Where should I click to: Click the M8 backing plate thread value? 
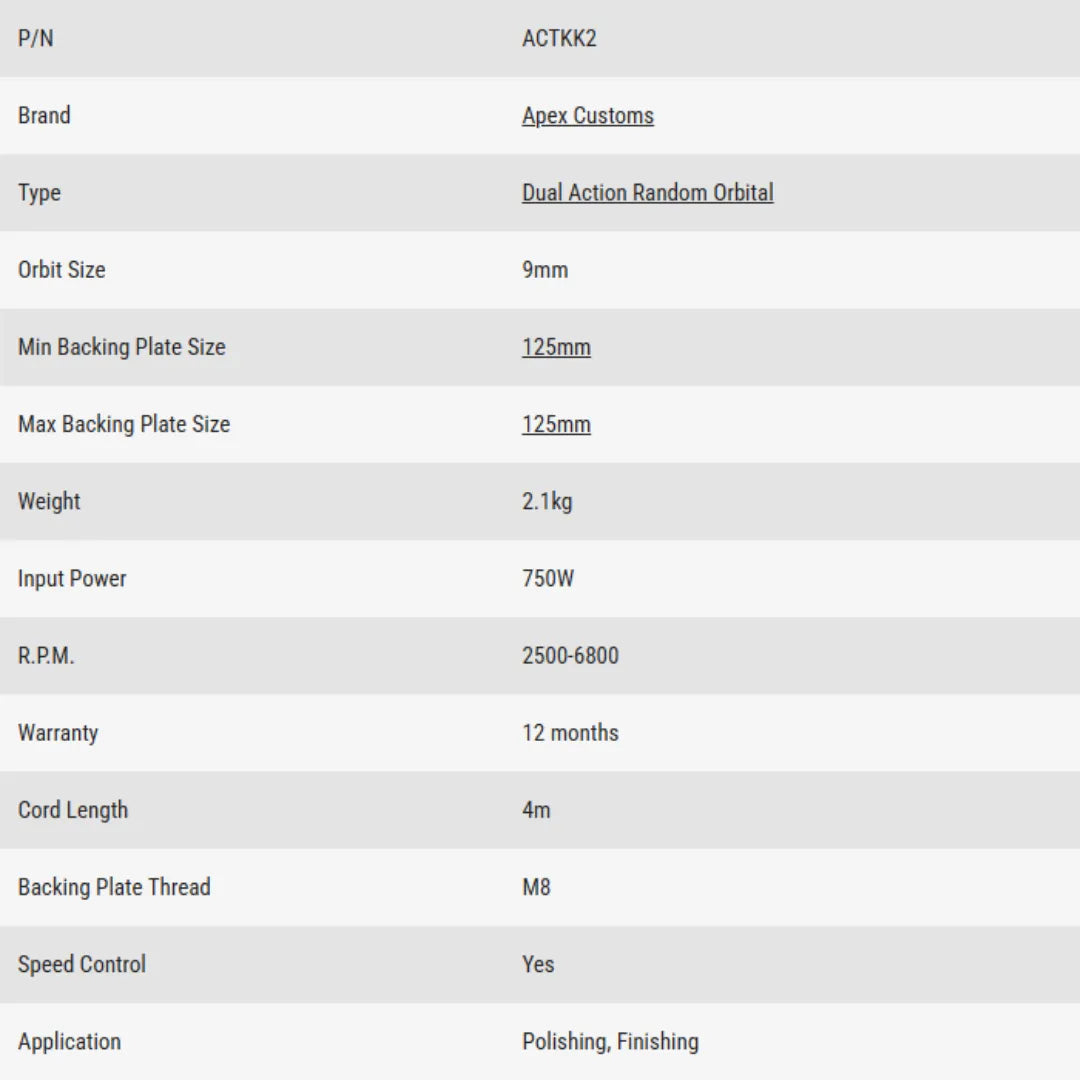[x=536, y=887]
